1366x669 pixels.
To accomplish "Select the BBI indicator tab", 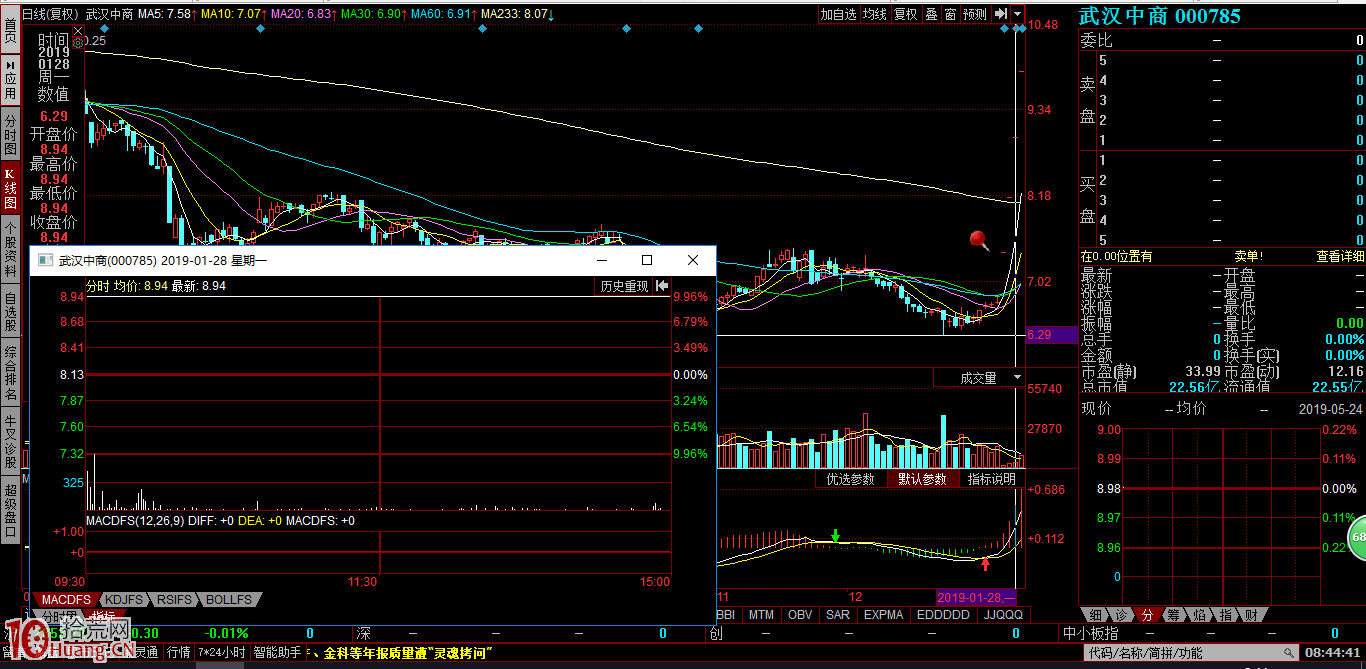I will click(727, 614).
